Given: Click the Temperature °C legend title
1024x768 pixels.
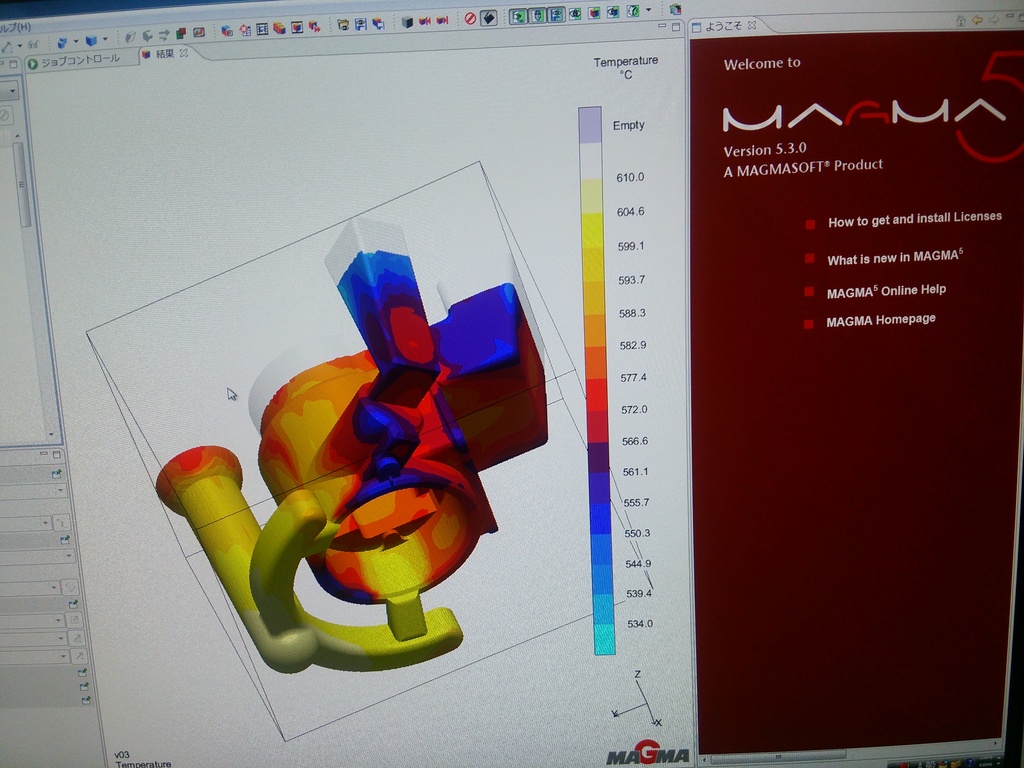Looking at the screenshot, I should 626,67.
